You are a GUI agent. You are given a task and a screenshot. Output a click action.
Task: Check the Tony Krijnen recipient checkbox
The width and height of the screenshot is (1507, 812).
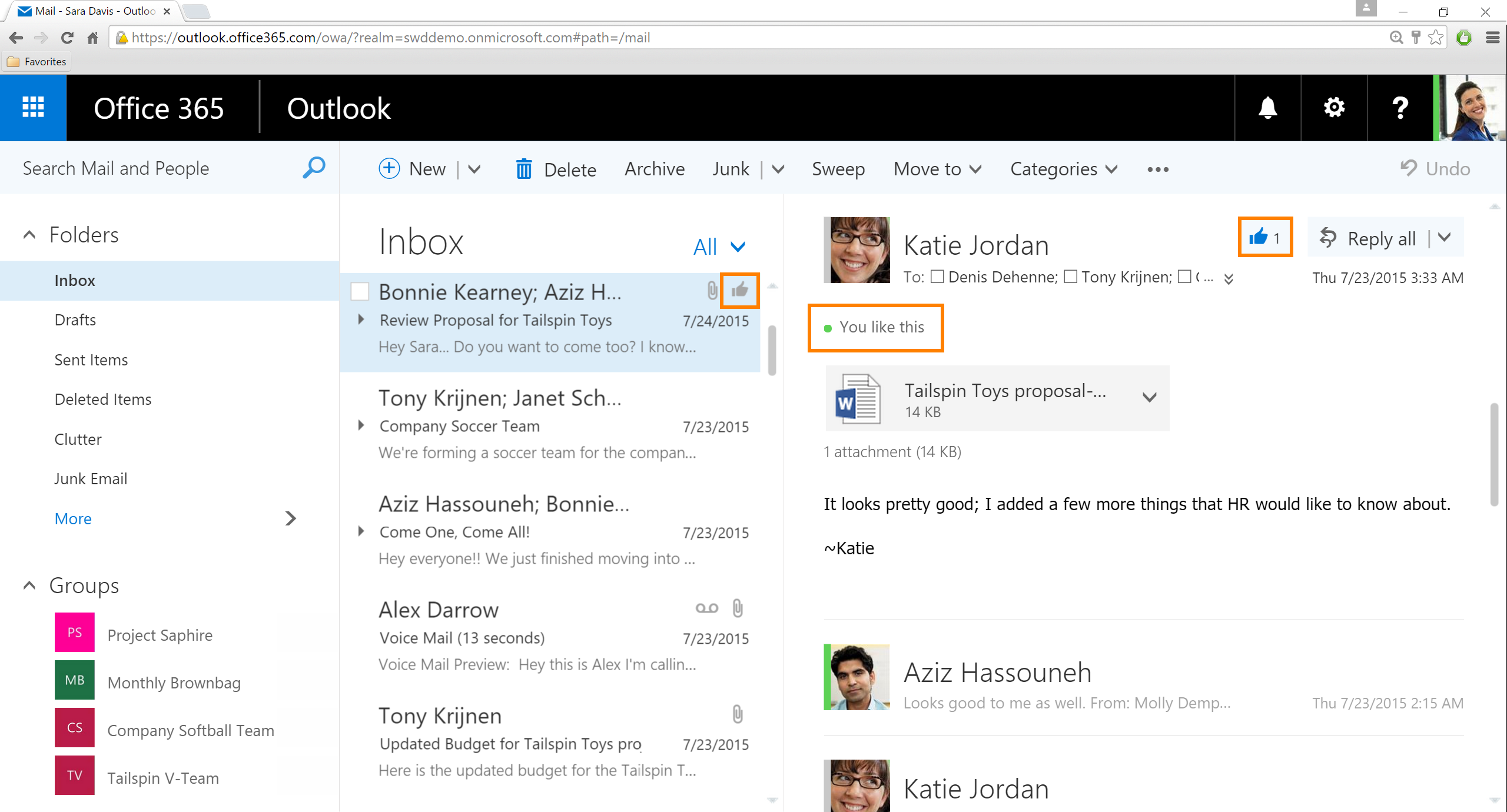[x=1071, y=277]
